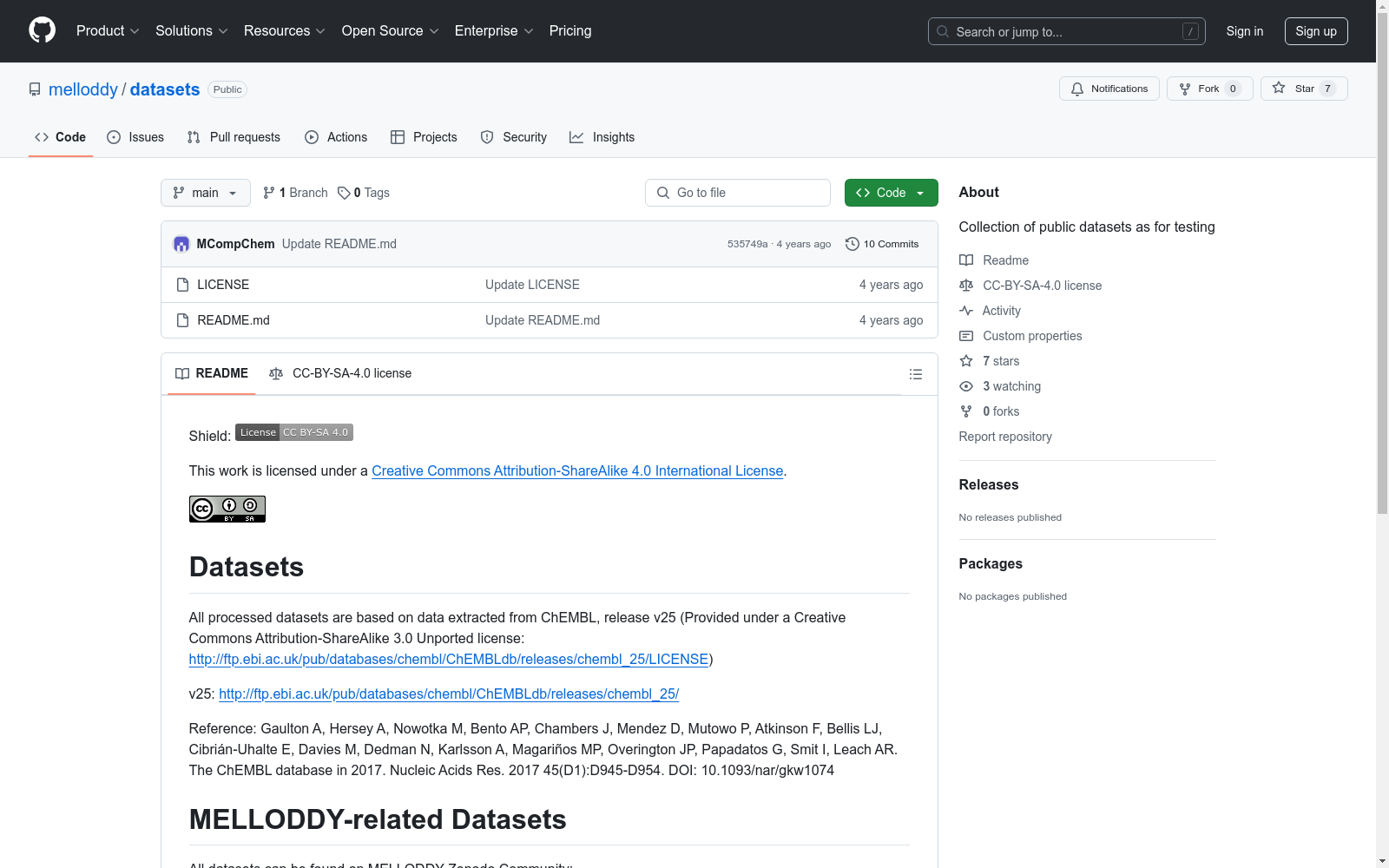Click the Notifications bell button

[x=1109, y=89]
